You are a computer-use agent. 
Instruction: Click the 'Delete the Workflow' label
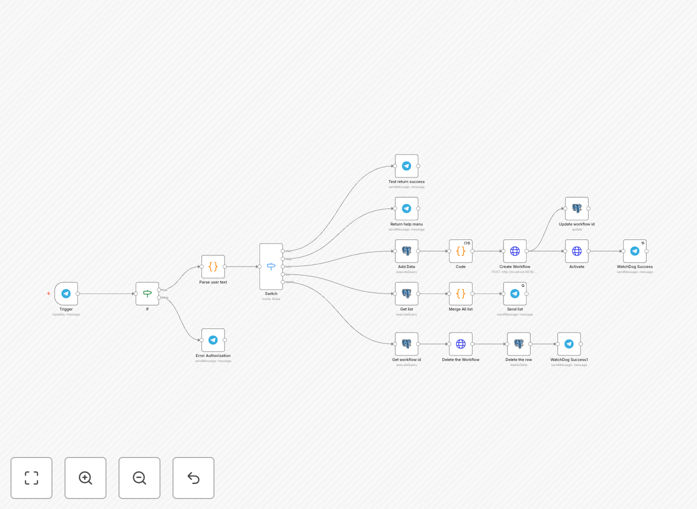461,360
